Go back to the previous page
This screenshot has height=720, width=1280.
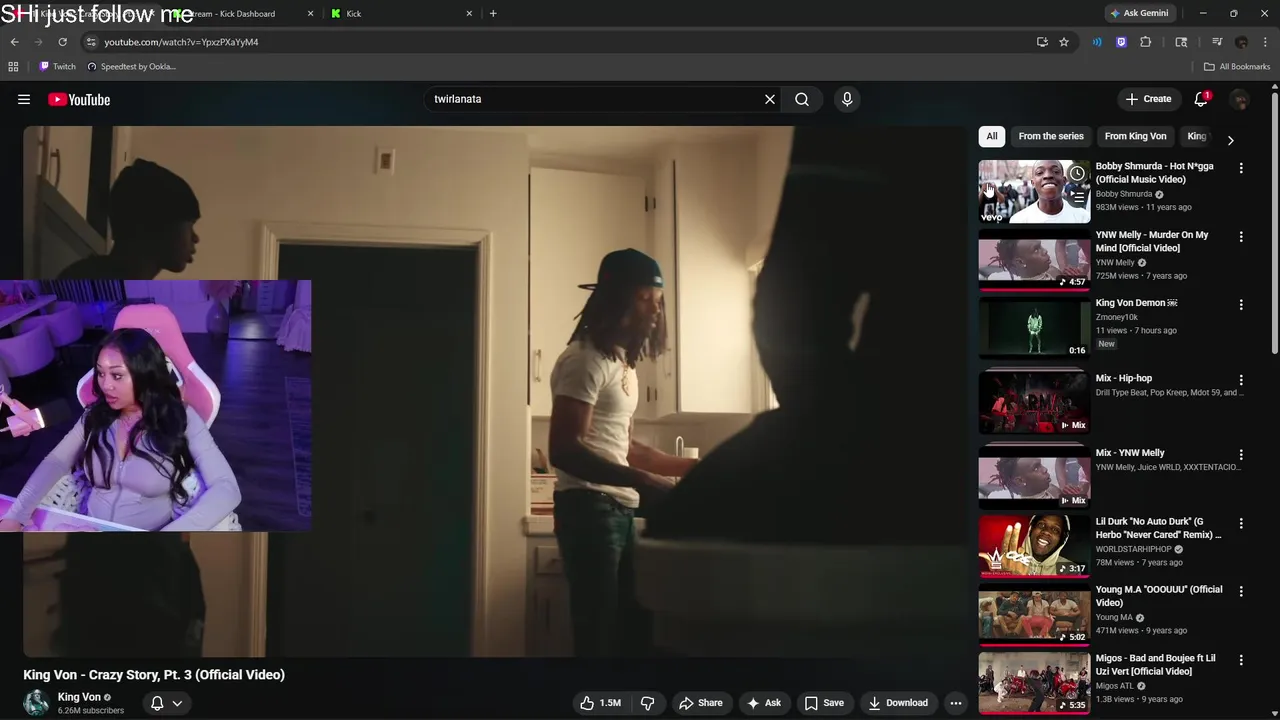point(14,42)
